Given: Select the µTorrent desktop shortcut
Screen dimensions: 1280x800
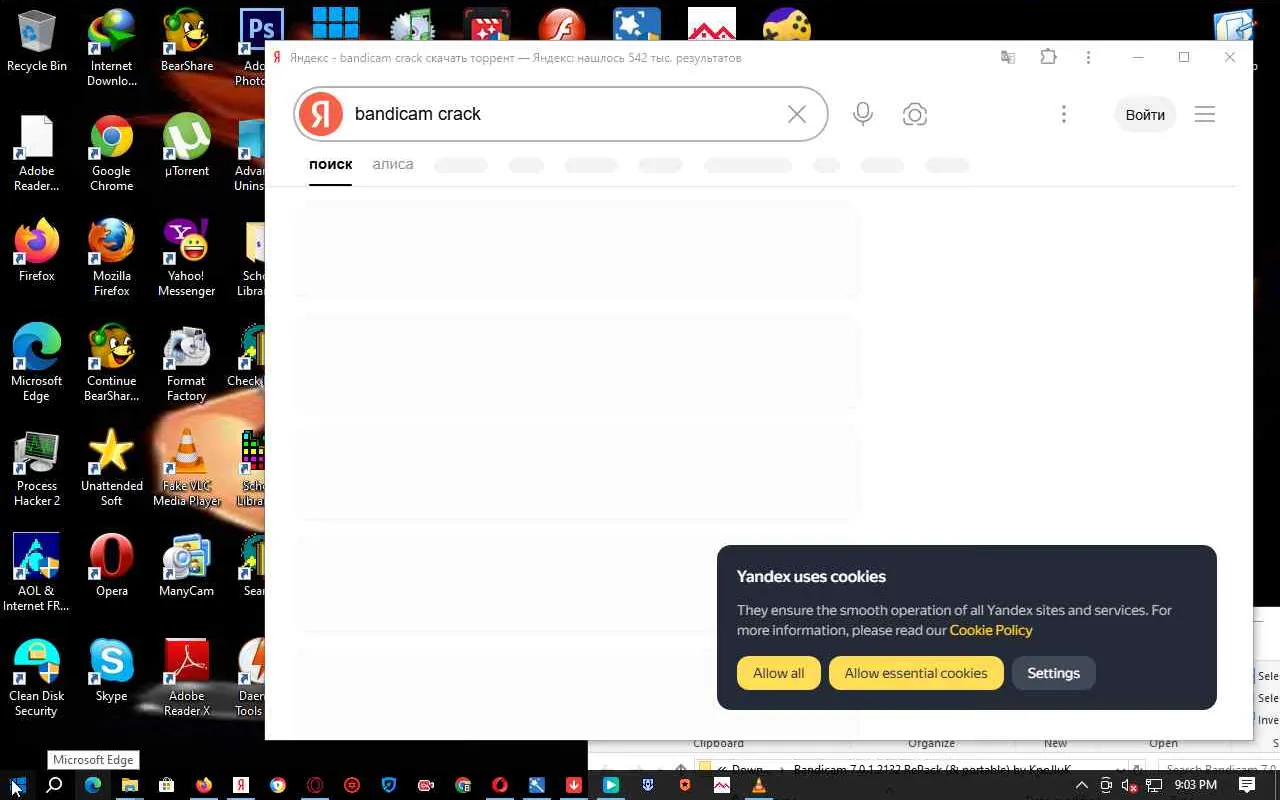Looking at the screenshot, I should 187,147.
